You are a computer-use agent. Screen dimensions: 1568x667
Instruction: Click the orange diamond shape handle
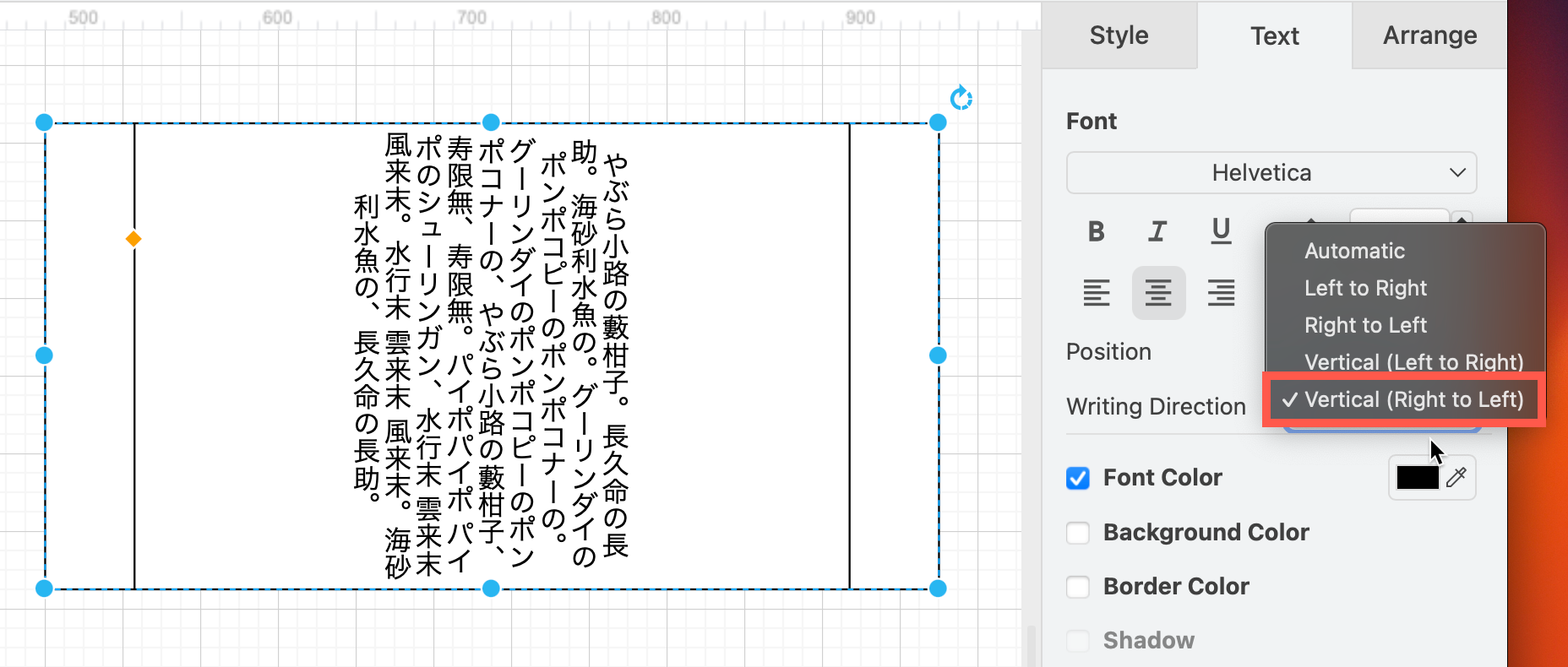pyautogui.click(x=133, y=239)
